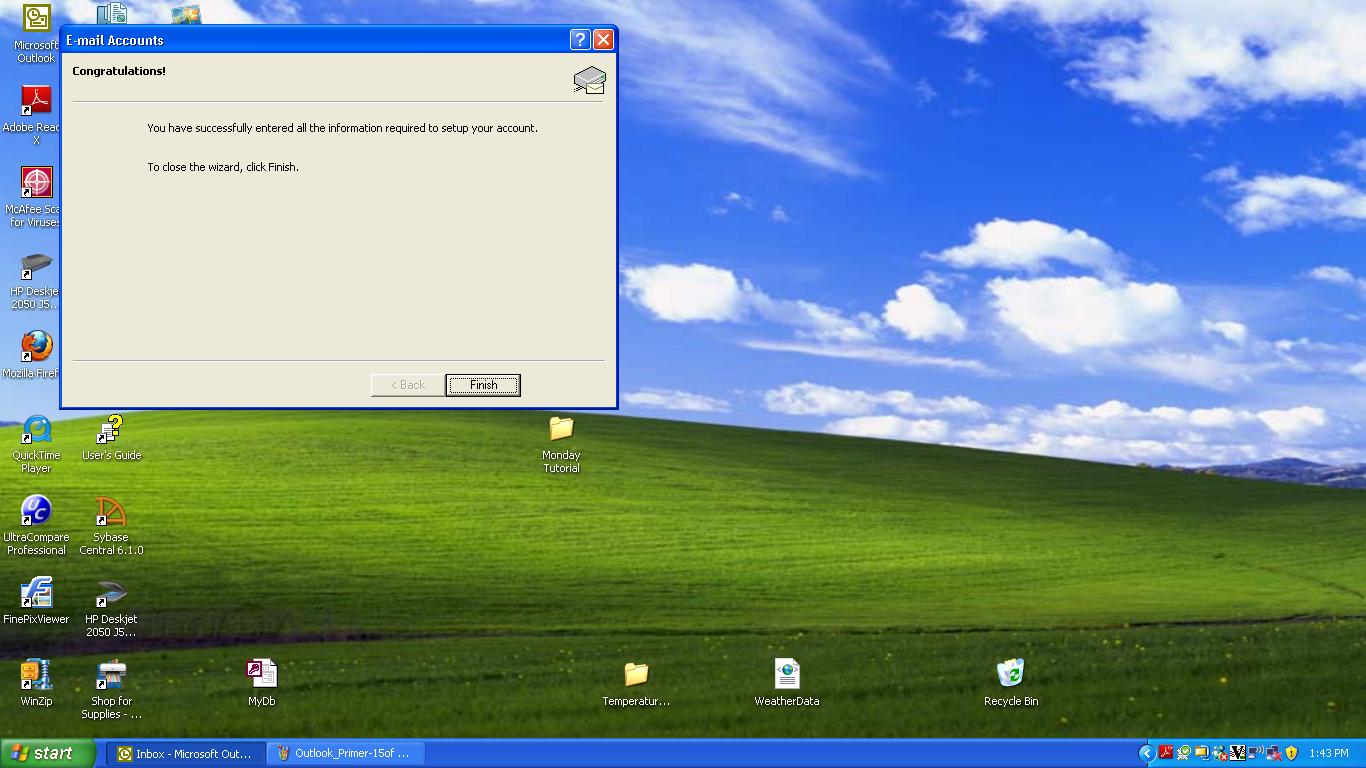Launch Adobe Reader X from desktop

point(36,102)
